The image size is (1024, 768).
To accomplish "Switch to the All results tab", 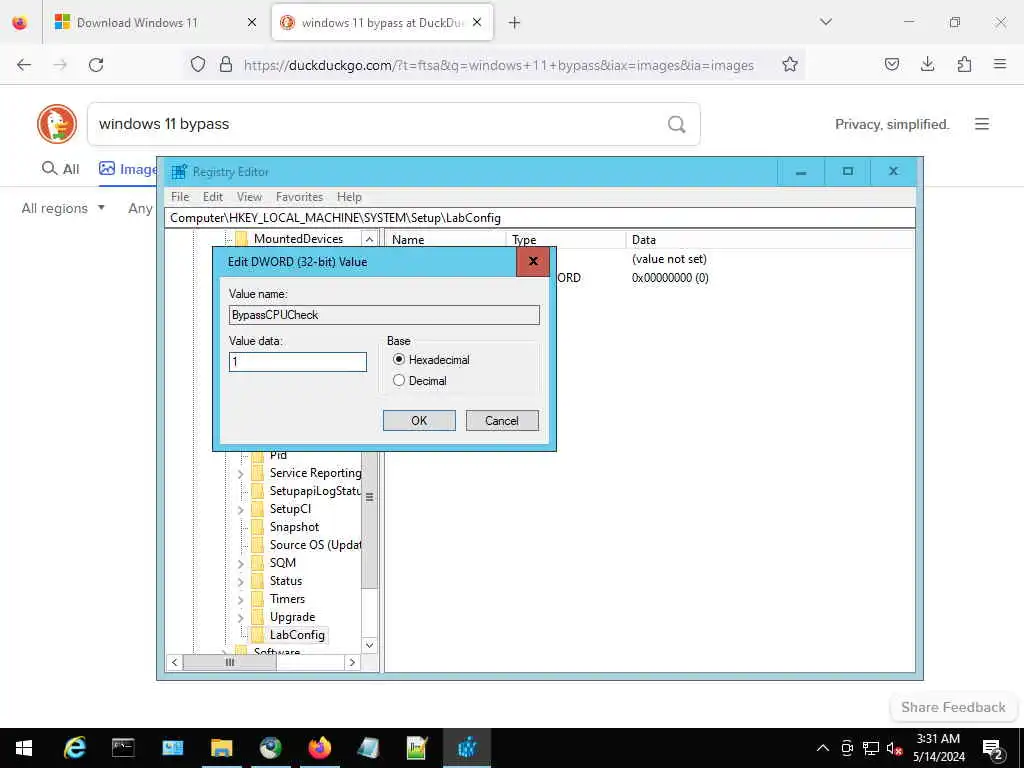I will (60, 169).
